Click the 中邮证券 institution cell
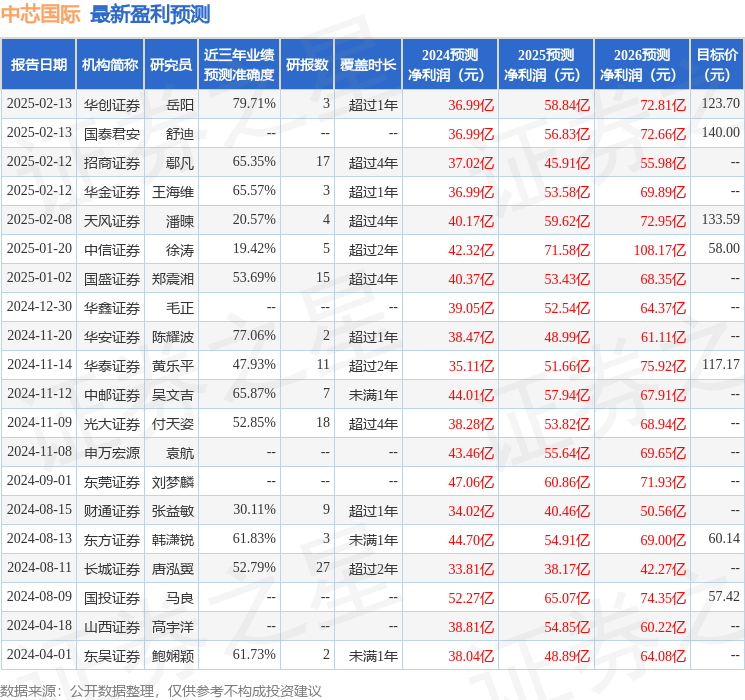745x700 pixels. tap(112, 395)
